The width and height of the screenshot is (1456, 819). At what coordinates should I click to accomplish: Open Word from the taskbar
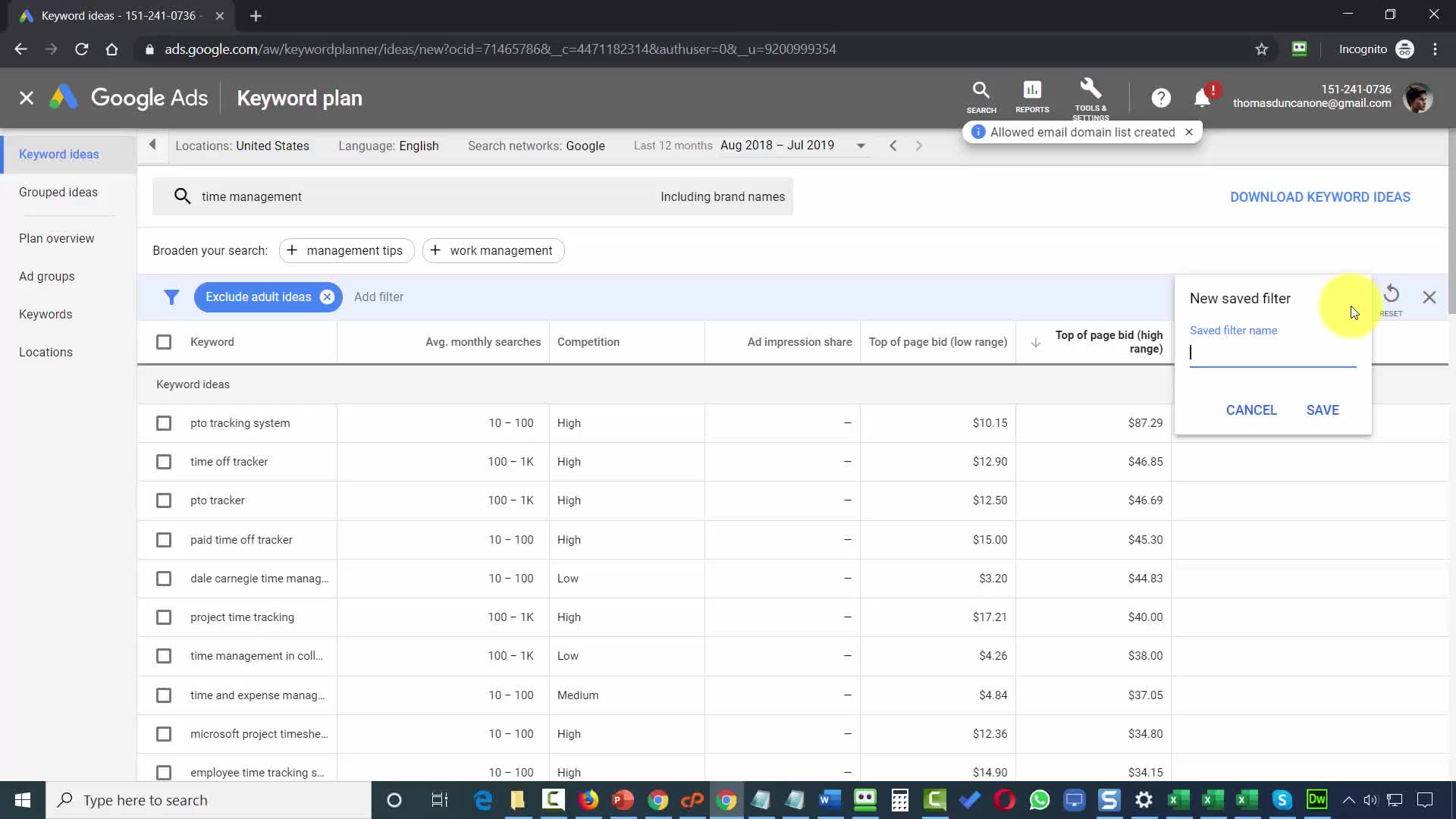tap(830, 800)
